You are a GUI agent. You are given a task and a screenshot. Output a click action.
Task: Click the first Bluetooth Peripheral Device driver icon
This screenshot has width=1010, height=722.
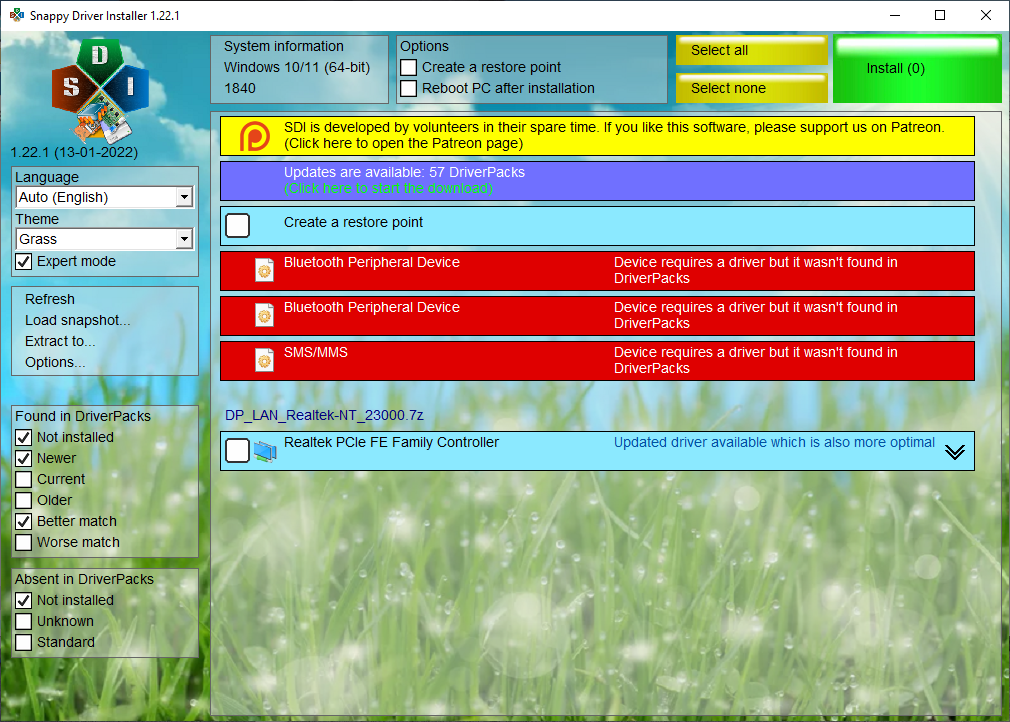pyautogui.click(x=264, y=271)
